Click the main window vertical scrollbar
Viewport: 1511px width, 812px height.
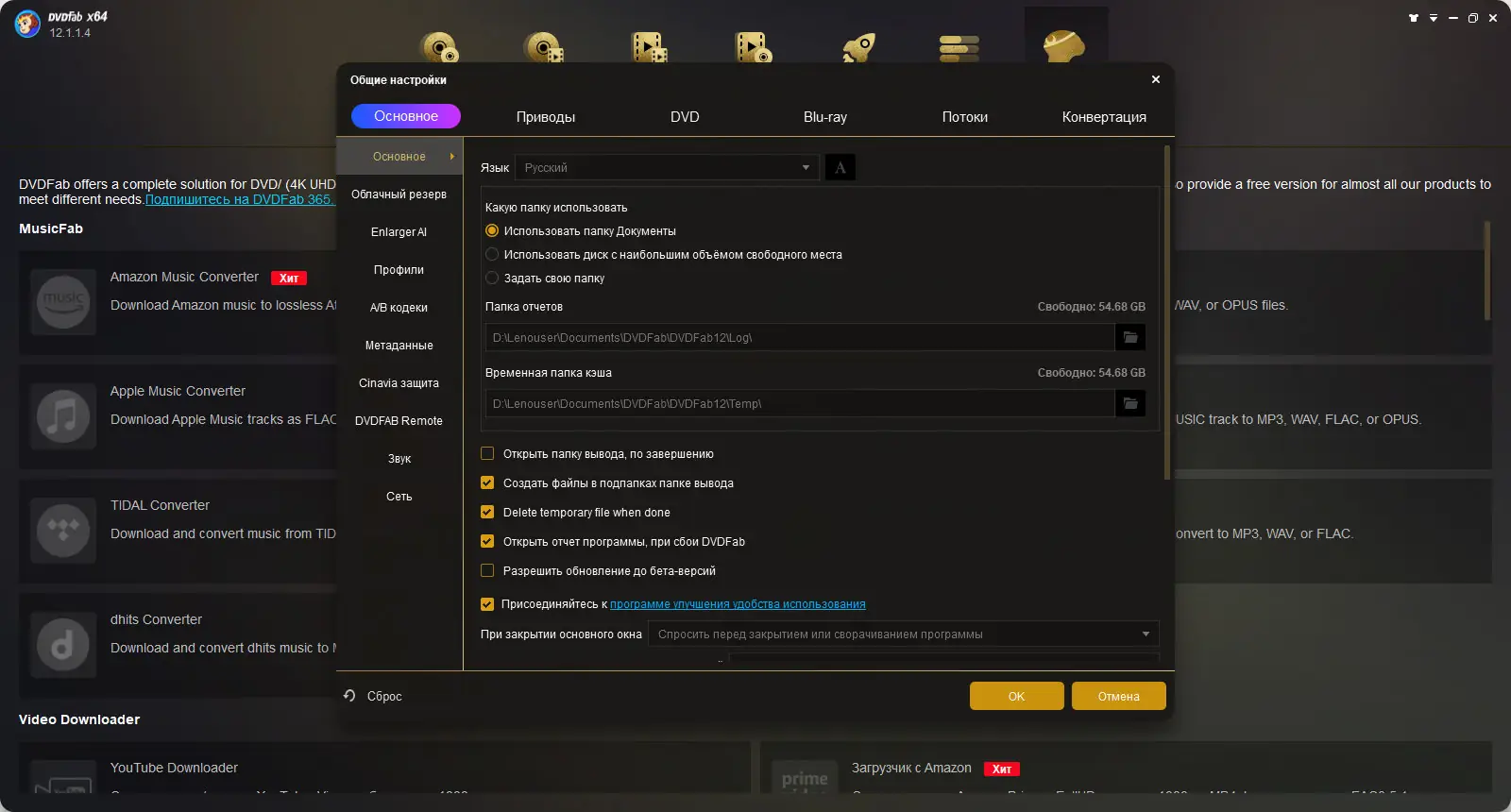pyautogui.click(x=1487, y=271)
